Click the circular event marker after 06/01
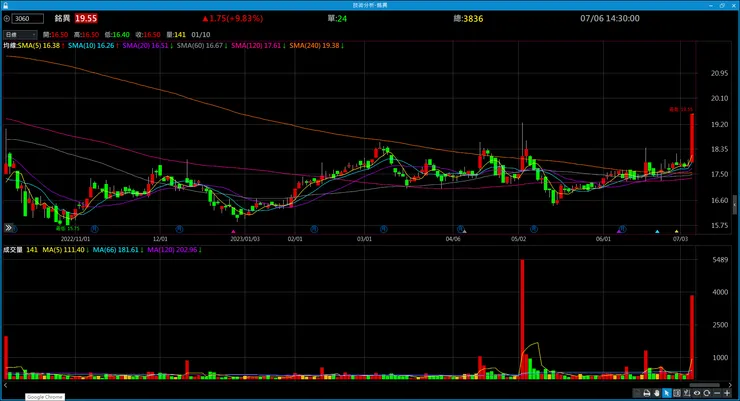 pos(623,229)
